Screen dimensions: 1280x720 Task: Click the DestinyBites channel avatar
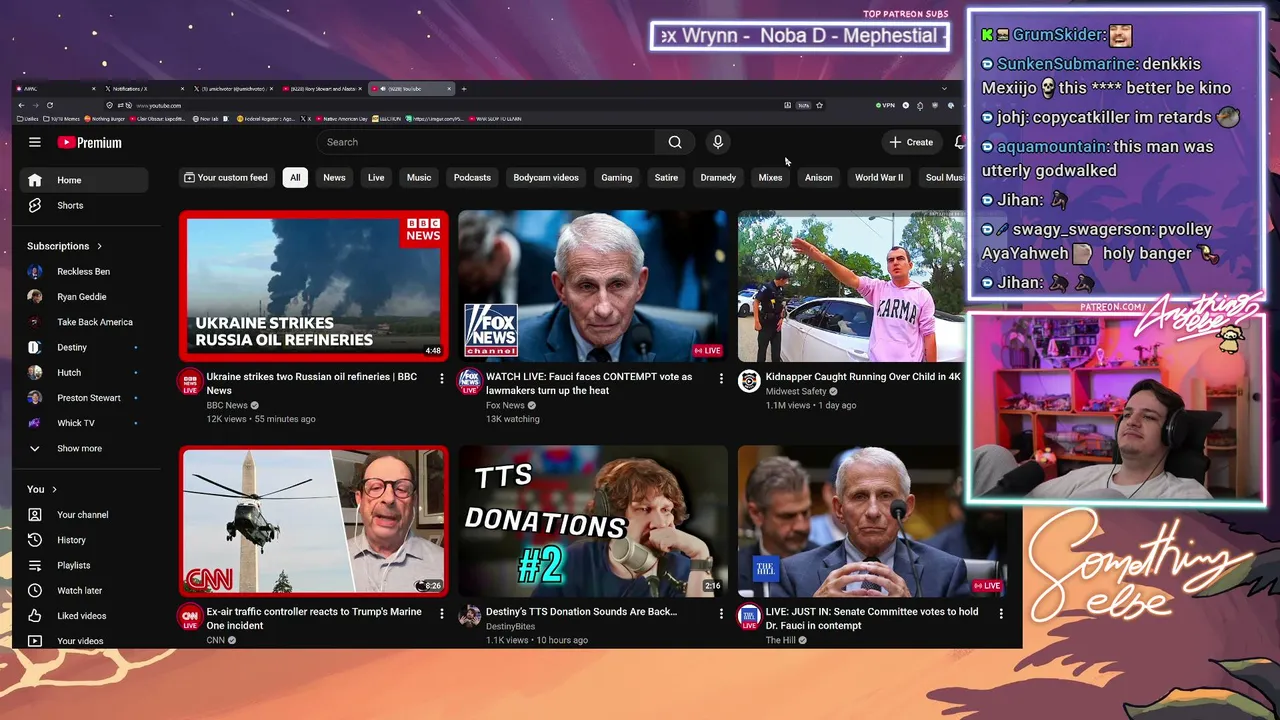(x=469, y=616)
